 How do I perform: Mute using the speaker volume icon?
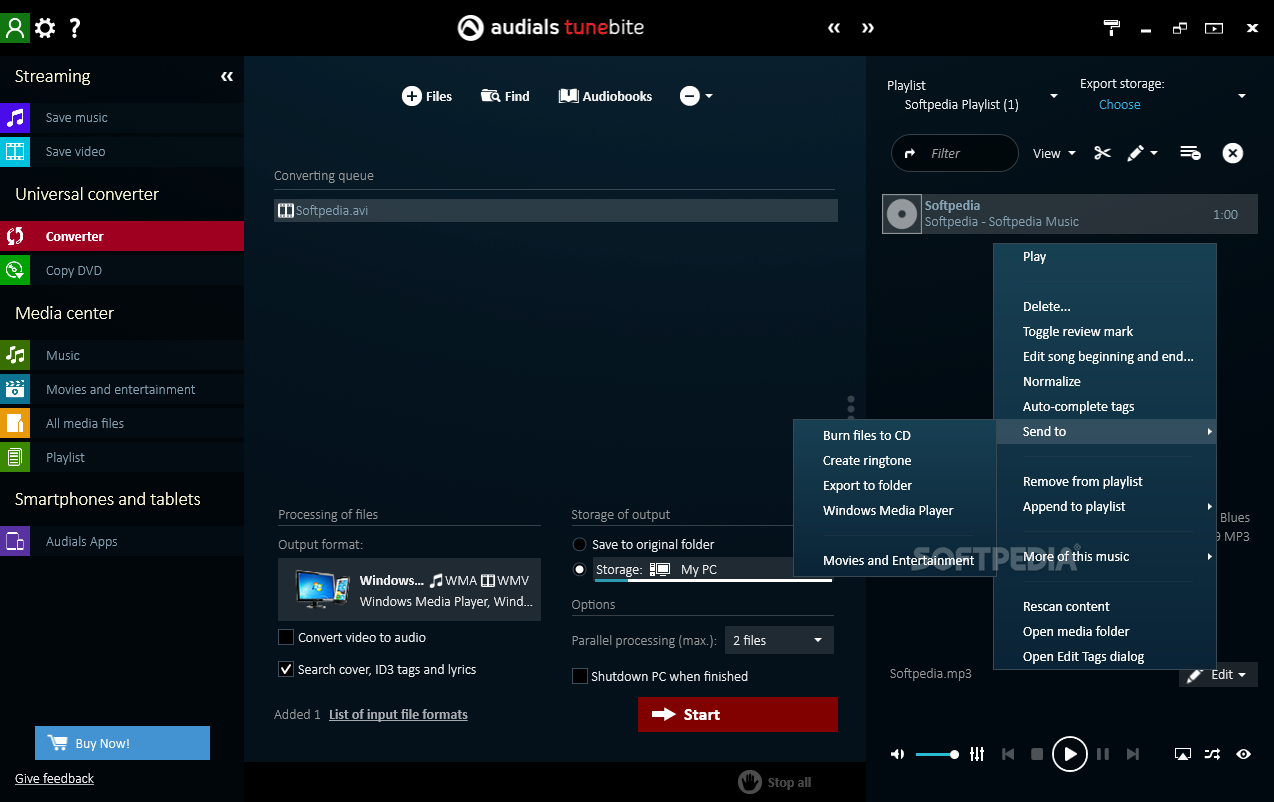click(898, 754)
